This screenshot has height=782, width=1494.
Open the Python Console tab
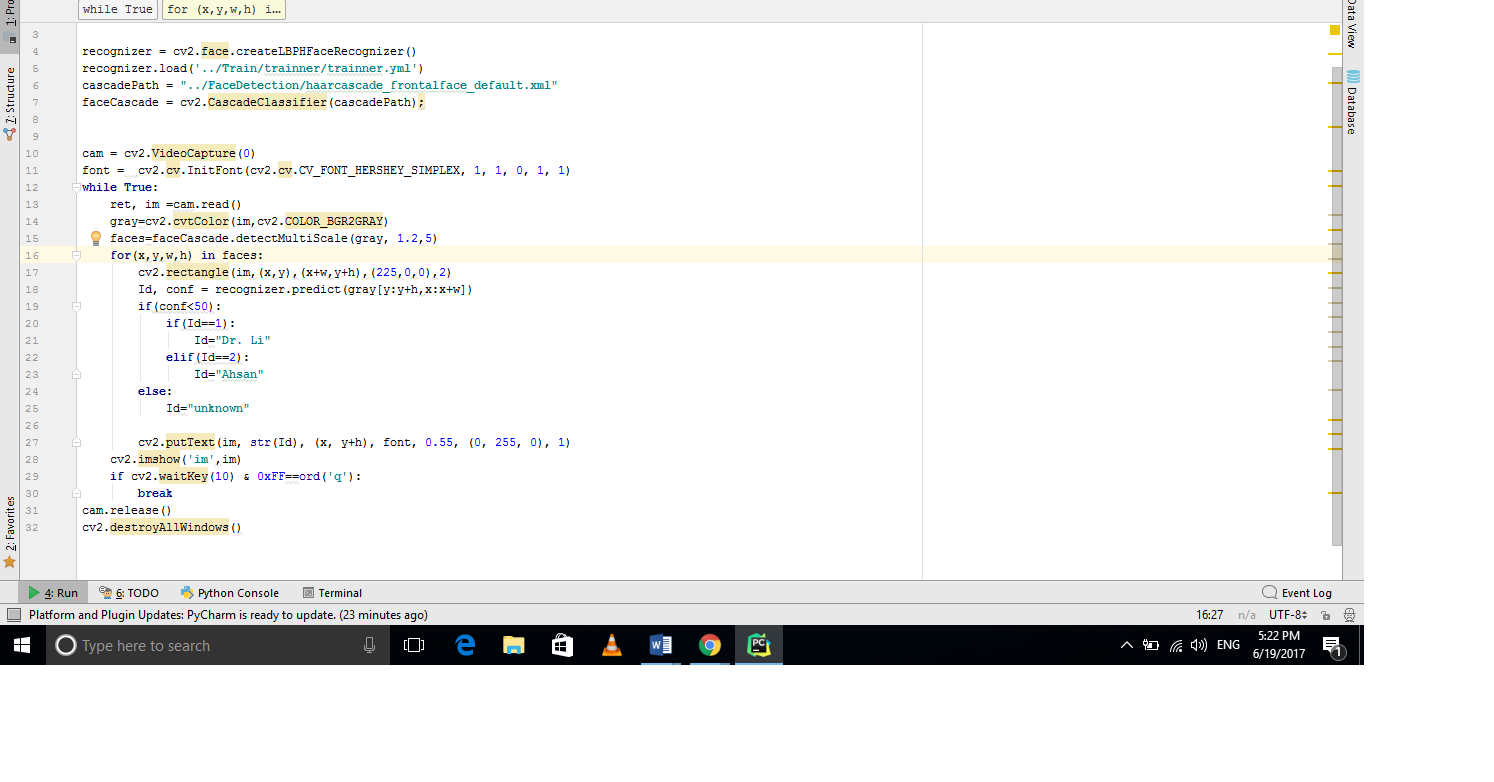[x=229, y=593]
